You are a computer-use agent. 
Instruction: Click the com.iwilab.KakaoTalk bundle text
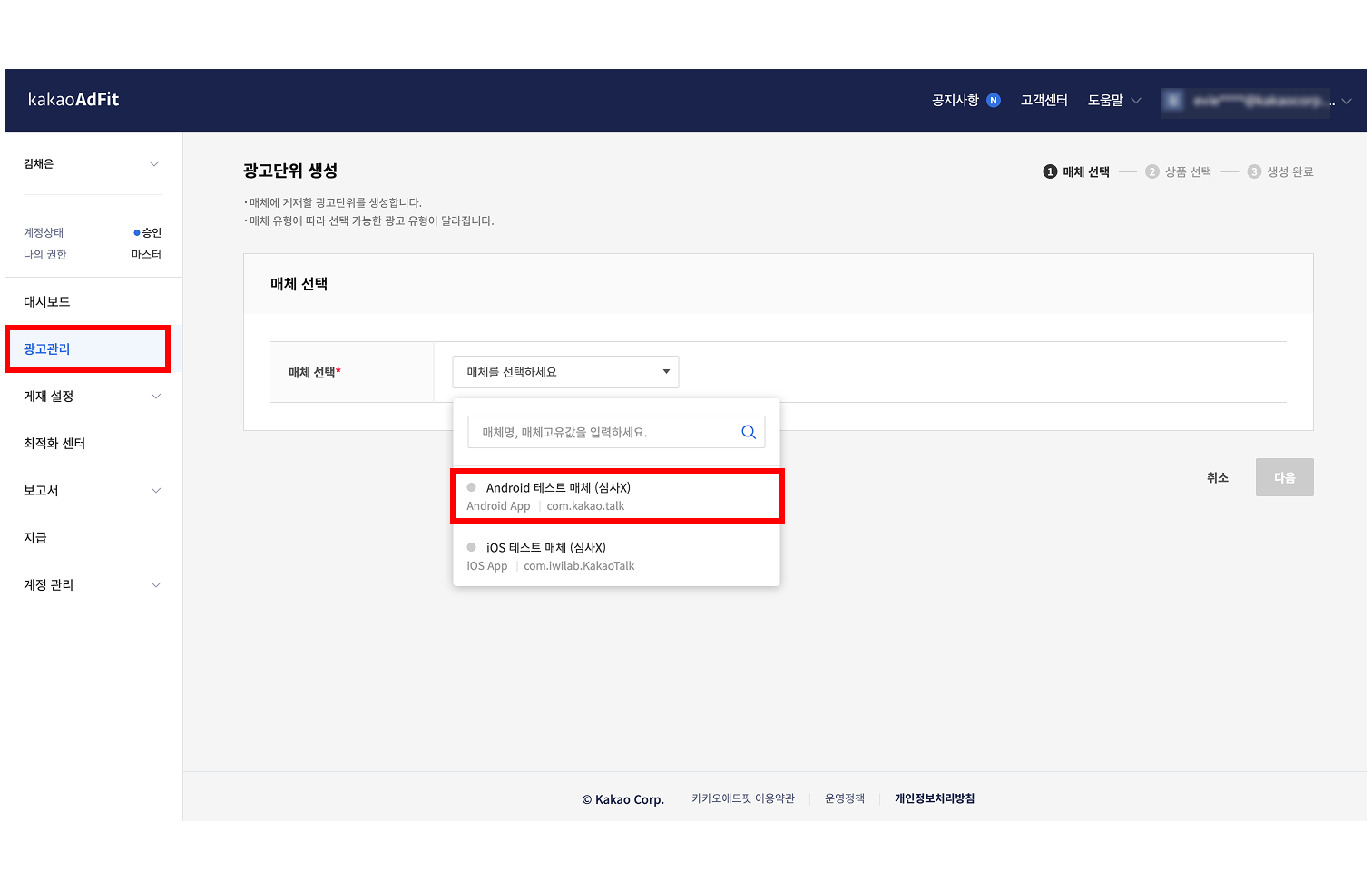point(579,566)
